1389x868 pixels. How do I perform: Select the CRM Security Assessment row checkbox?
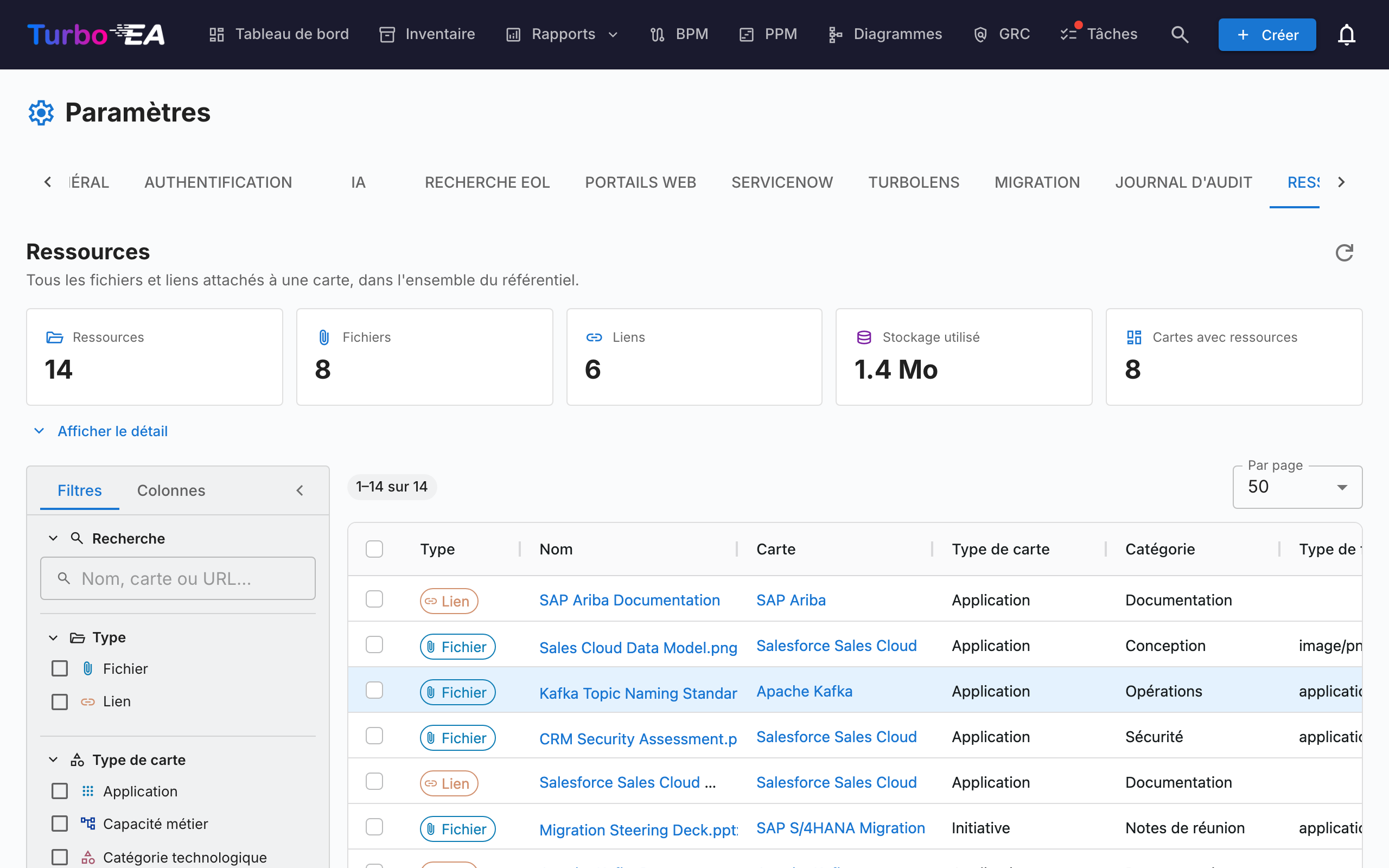374,736
